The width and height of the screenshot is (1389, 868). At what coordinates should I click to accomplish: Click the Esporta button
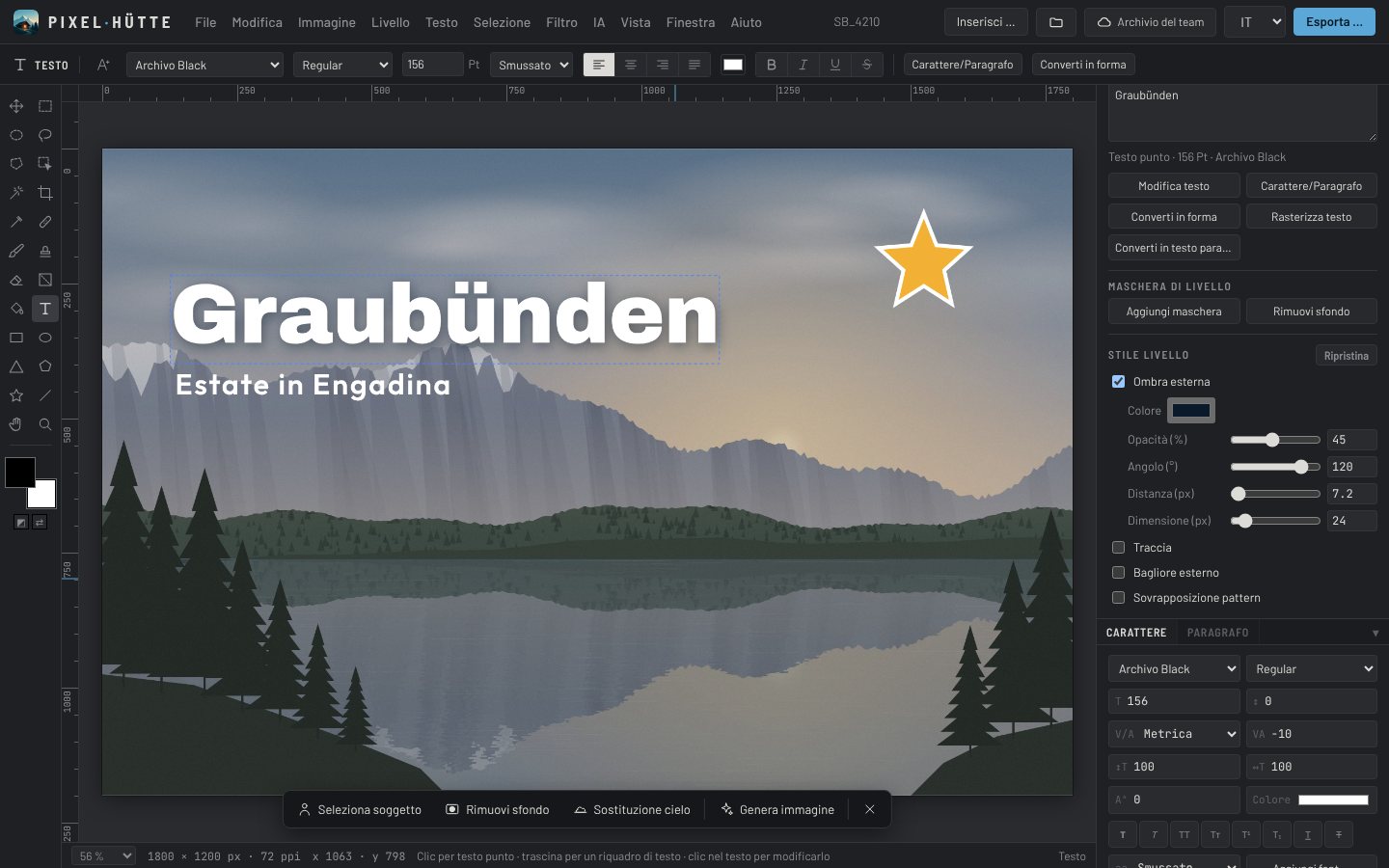pos(1334,22)
